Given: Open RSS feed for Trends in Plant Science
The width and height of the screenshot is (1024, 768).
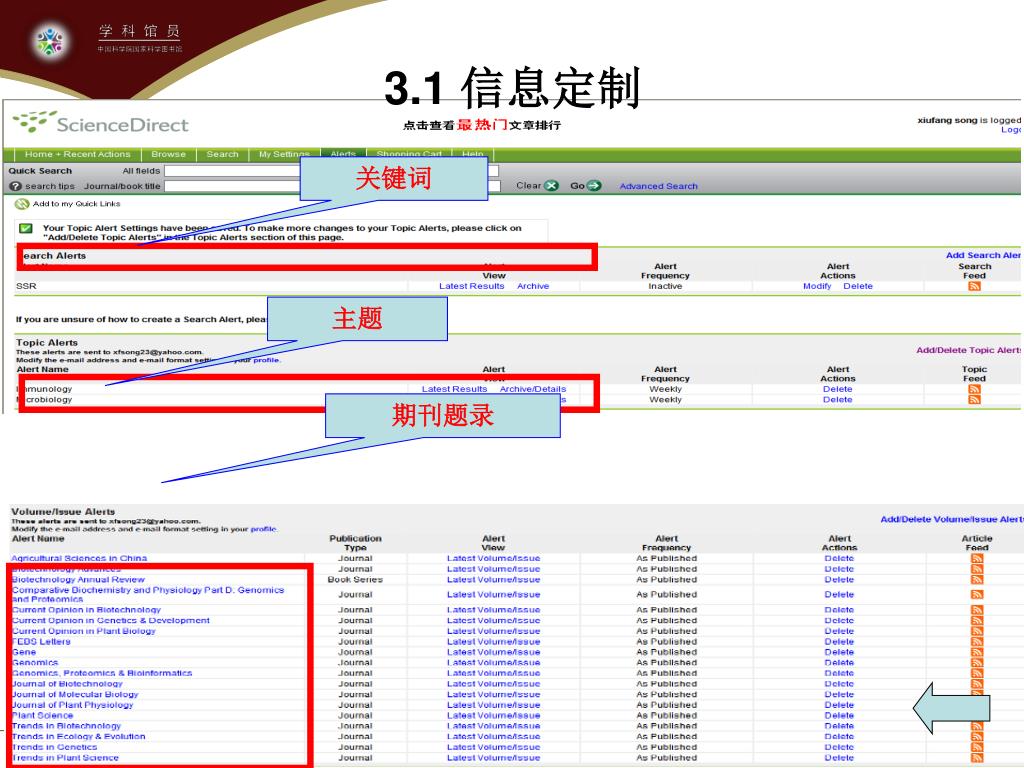Looking at the screenshot, I should [977, 758].
